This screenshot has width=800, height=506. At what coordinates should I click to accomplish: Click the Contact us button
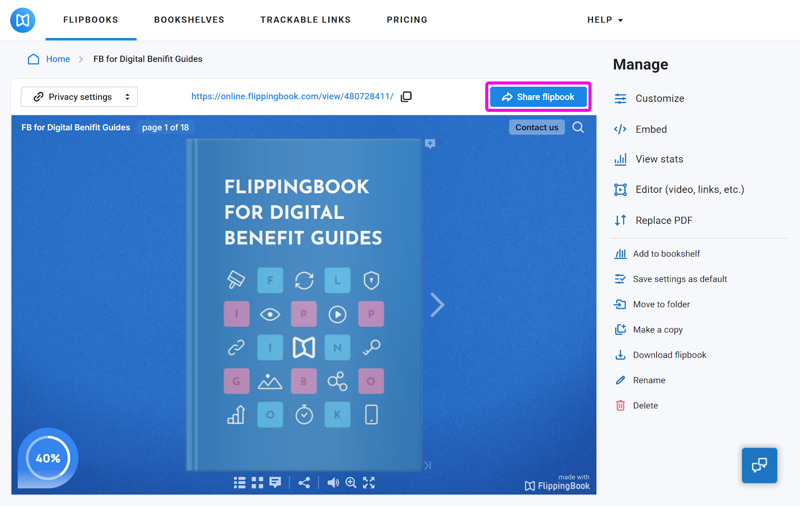coord(537,128)
